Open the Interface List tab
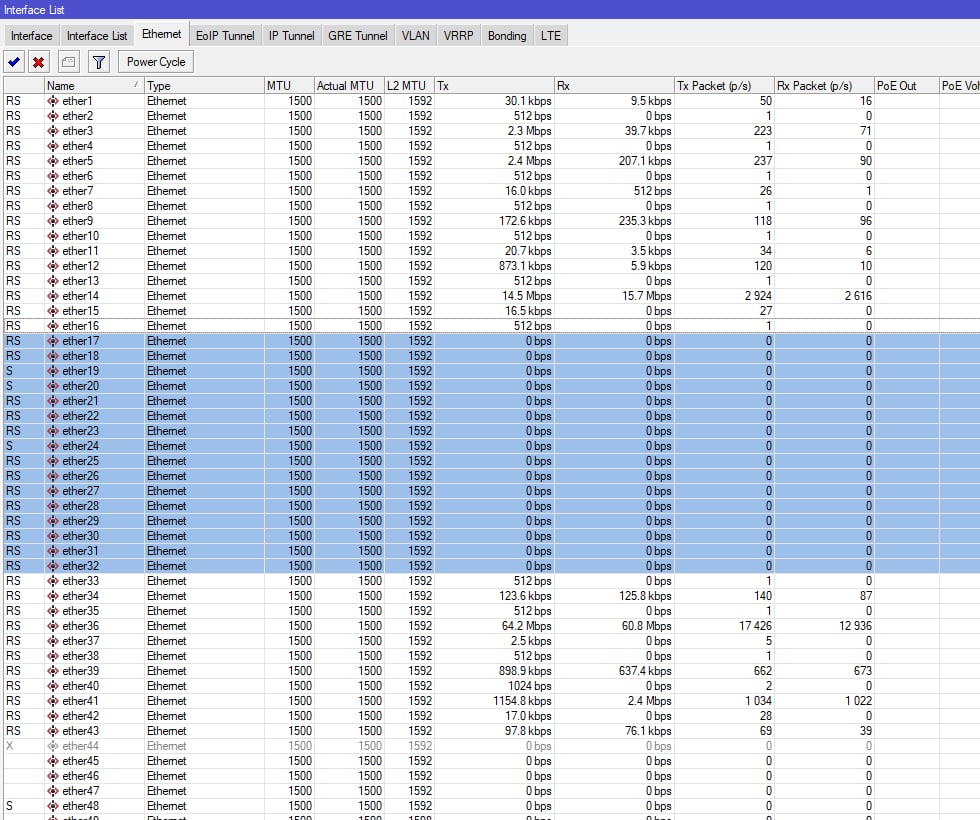 click(97, 36)
